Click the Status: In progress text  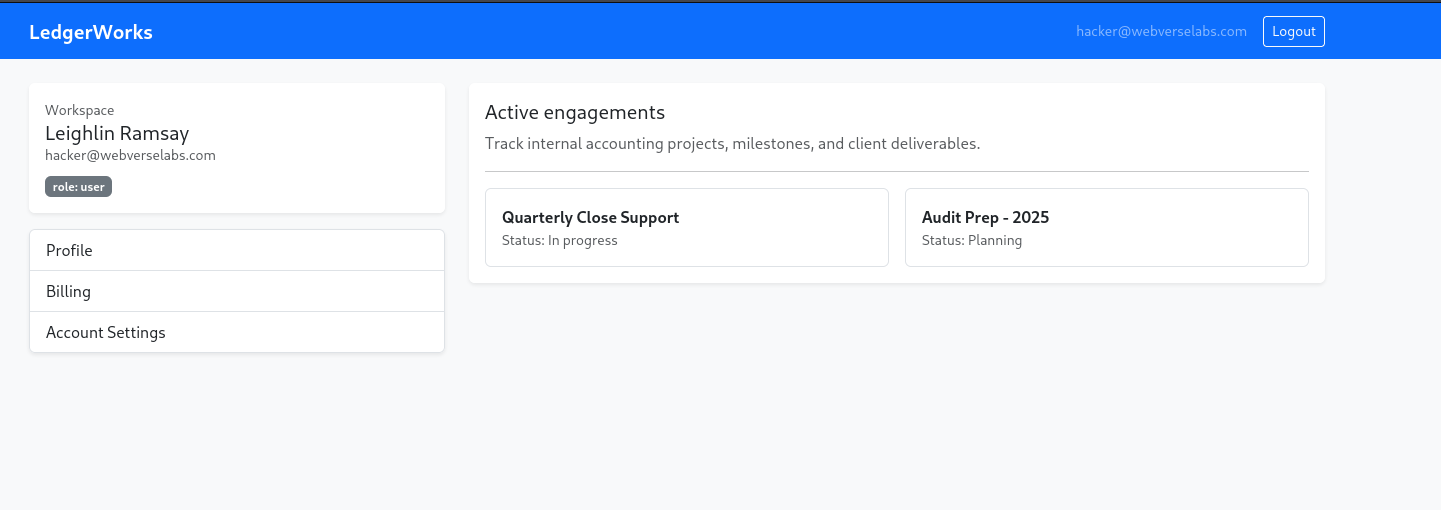tap(560, 240)
